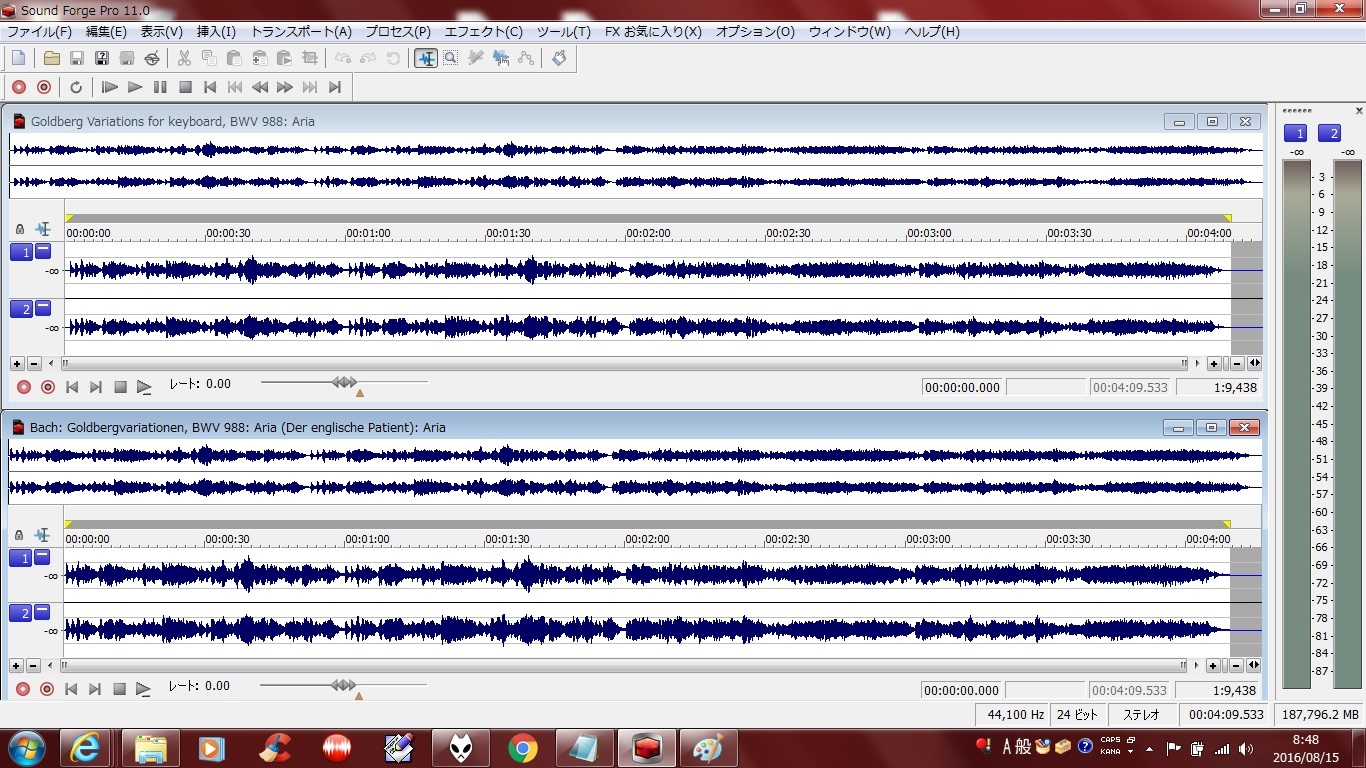Go to end in main transport toolbar
Image resolution: width=1366 pixels, height=768 pixels.
[x=335, y=87]
